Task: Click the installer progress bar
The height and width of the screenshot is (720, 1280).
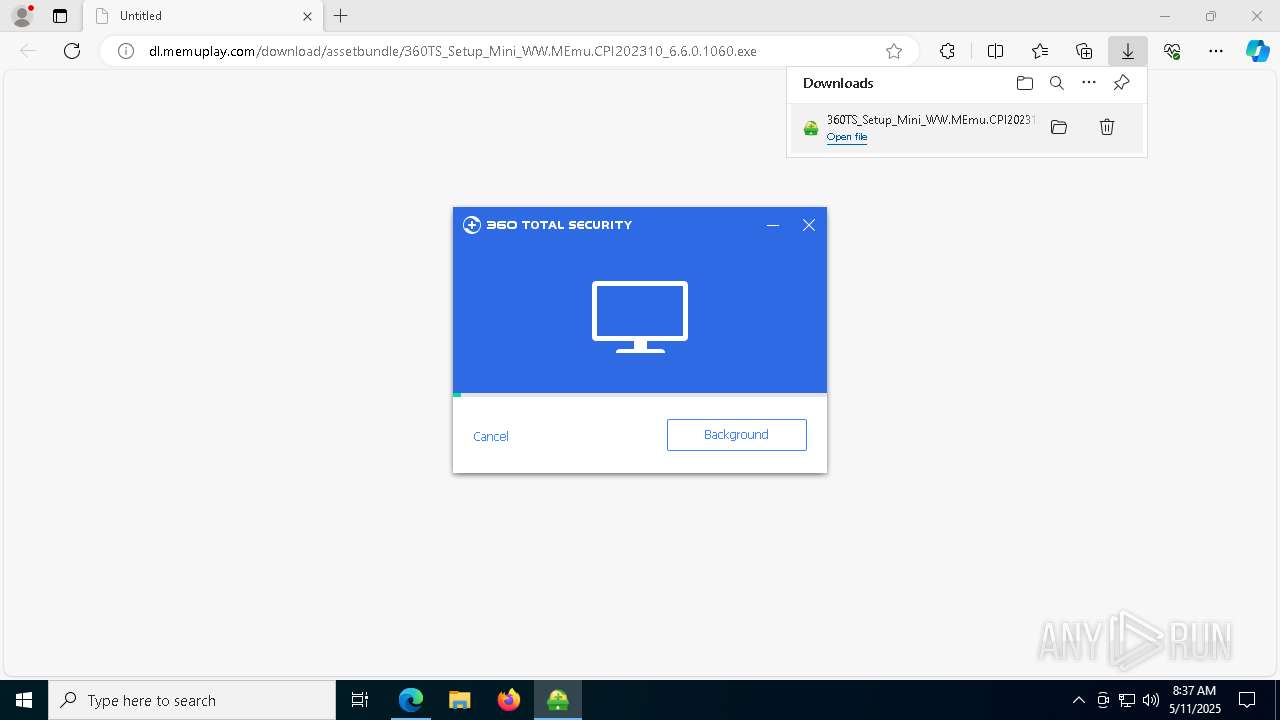Action: coord(640,395)
